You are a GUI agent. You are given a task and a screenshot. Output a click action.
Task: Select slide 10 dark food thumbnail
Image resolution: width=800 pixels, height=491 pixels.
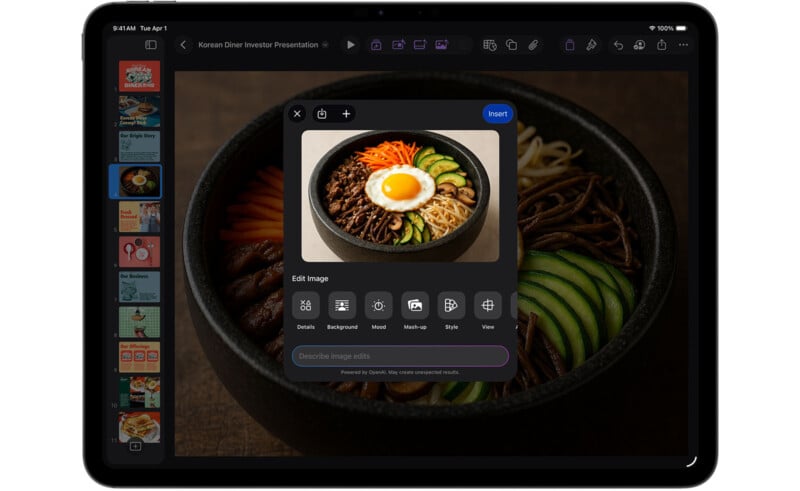[x=139, y=392]
